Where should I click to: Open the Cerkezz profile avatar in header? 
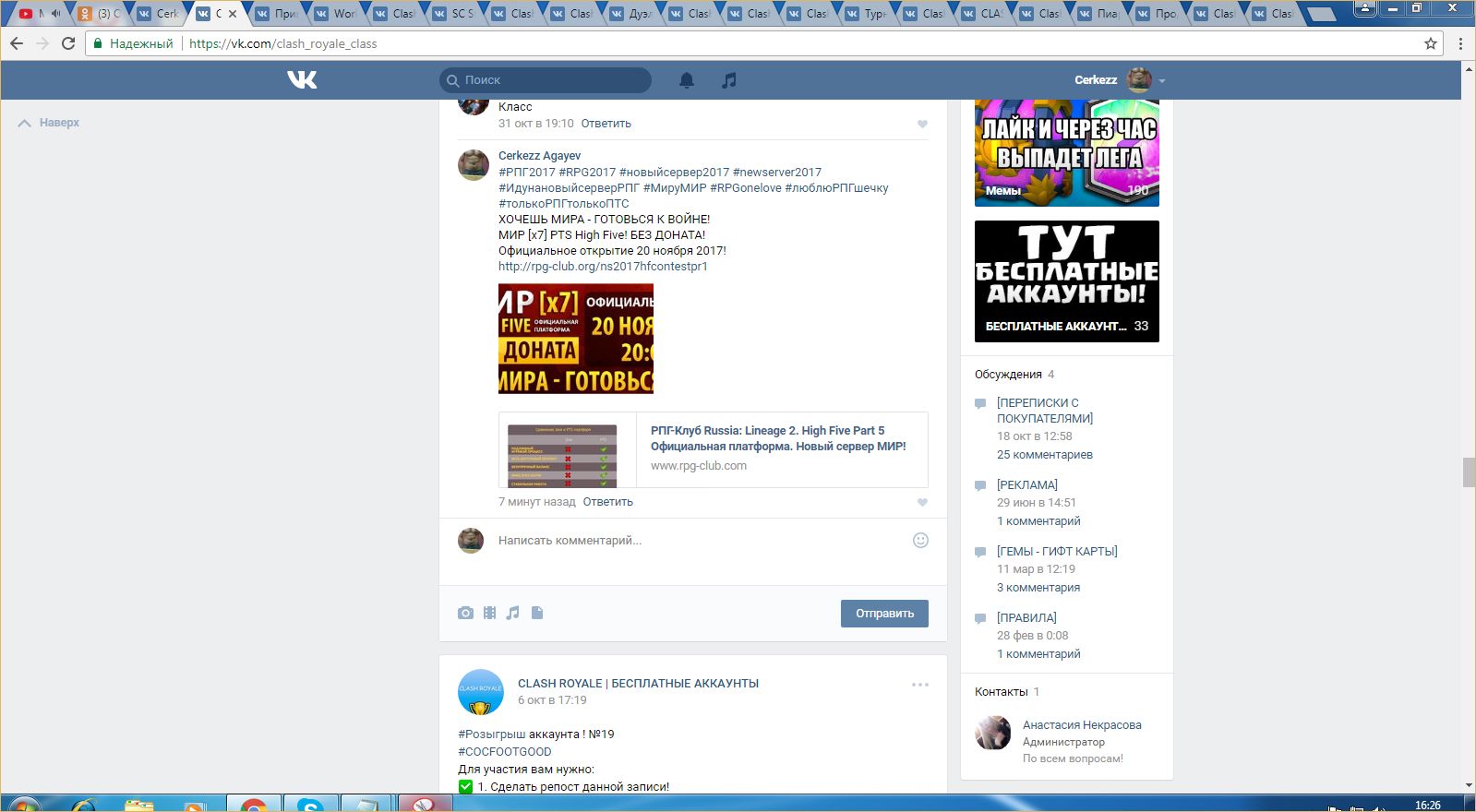tap(1139, 80)
